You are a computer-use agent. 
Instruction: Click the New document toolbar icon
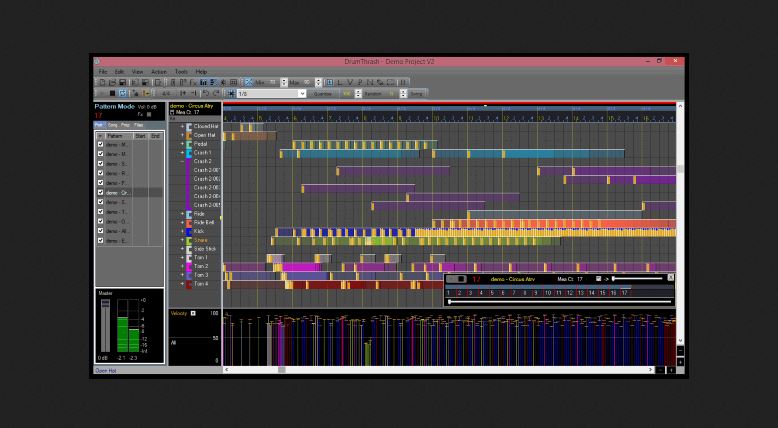click(x=103, y=82)
